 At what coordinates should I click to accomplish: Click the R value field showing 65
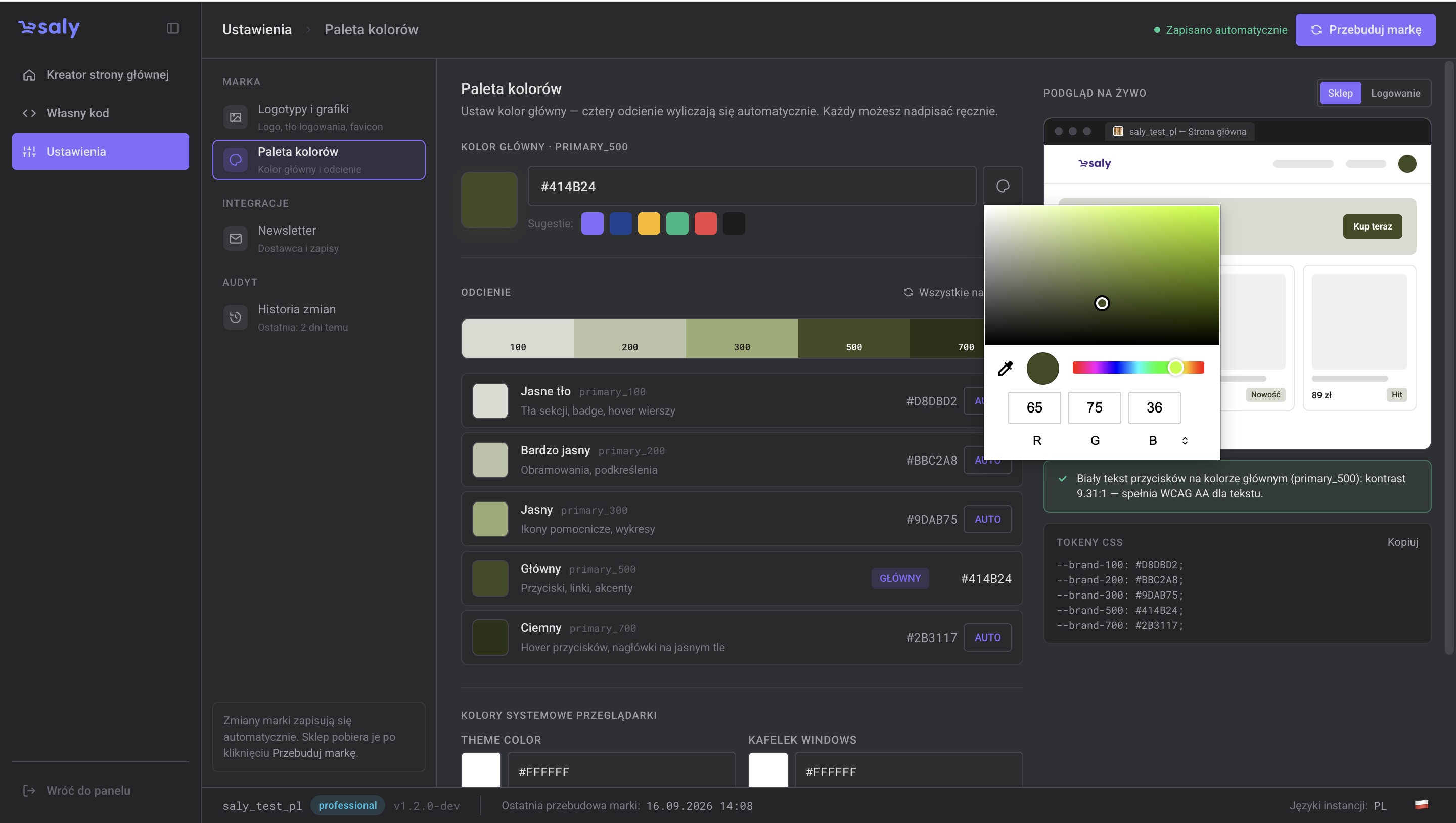[1034, 407]
